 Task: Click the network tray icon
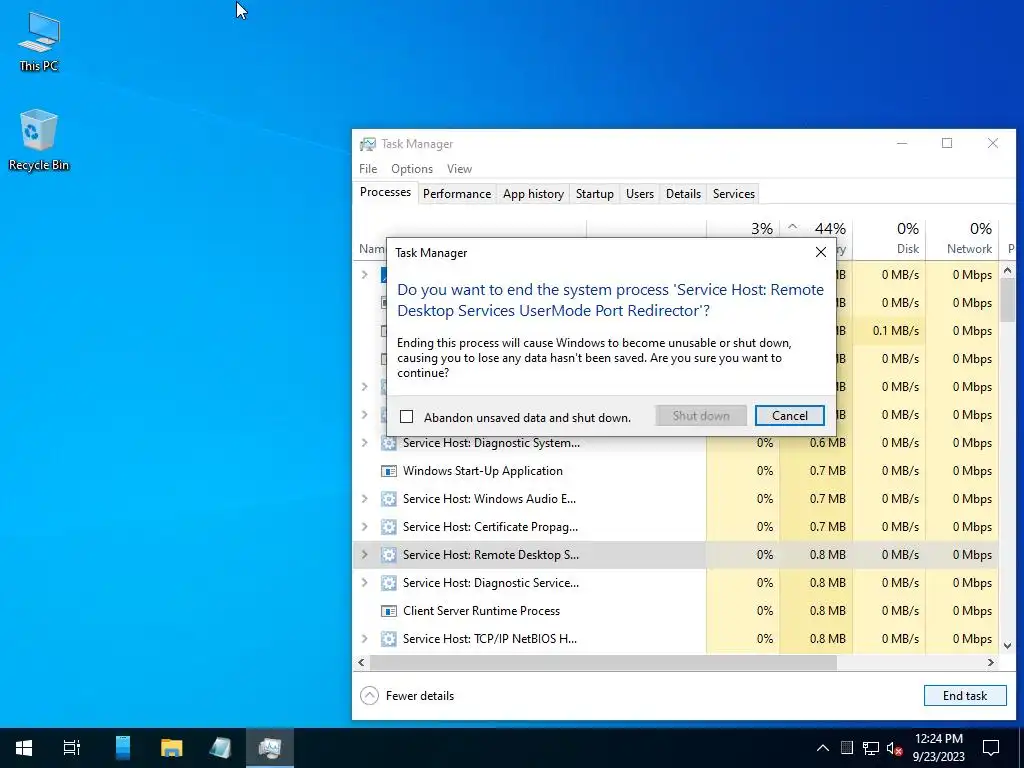(x=871, y=748)
